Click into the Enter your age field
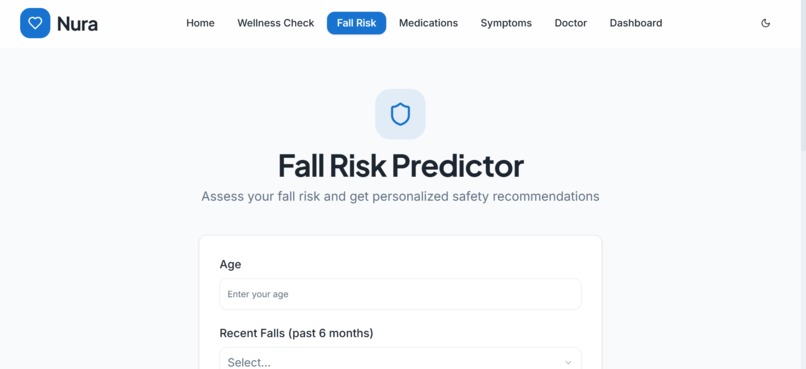The height and width of the screenshot is (369, 806). click(x=400, y=294)
